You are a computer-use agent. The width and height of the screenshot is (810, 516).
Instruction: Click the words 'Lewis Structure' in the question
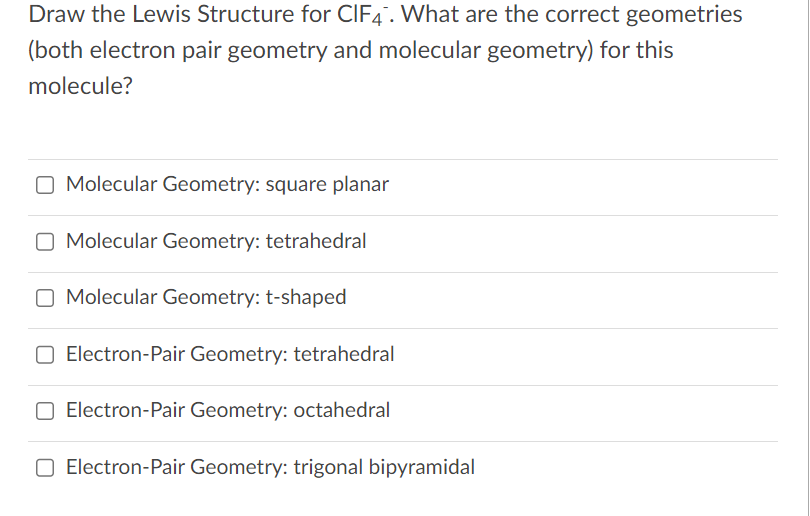pos(213,14)
